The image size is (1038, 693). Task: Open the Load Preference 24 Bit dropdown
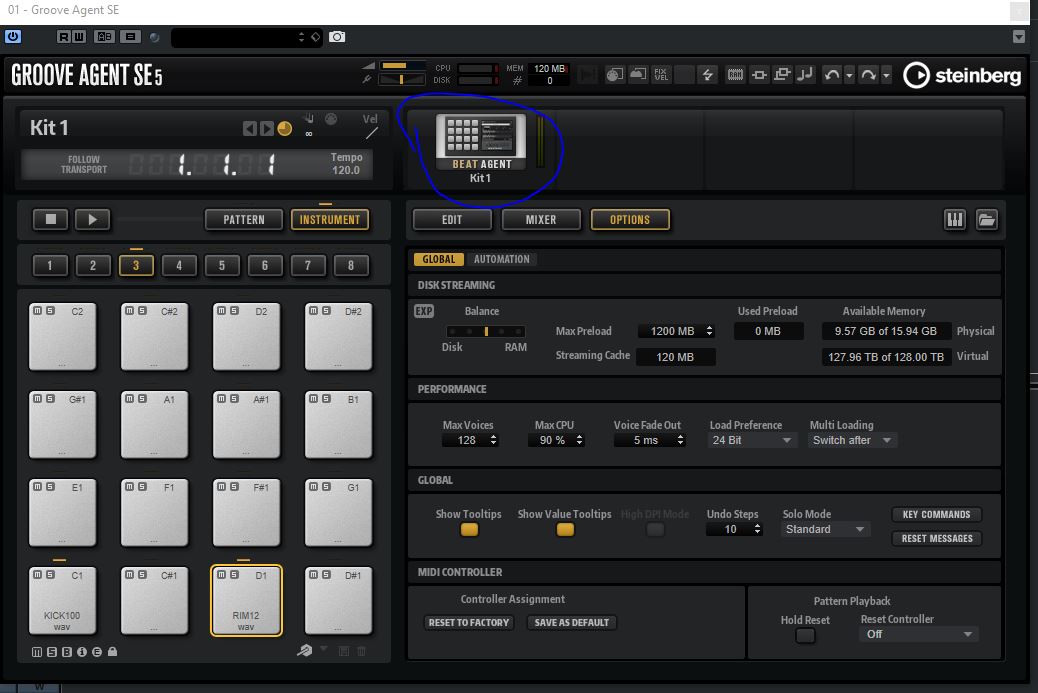point(751,440)
